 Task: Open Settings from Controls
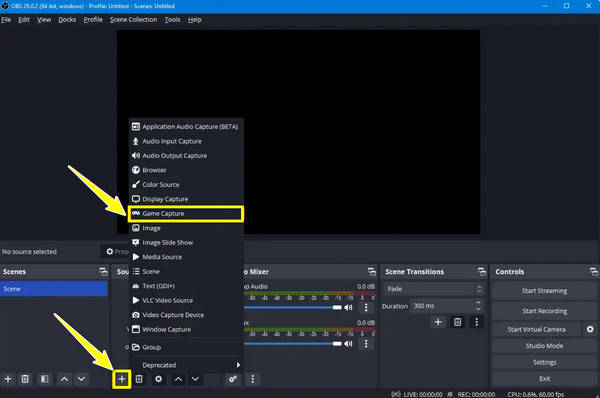point(544,362)
